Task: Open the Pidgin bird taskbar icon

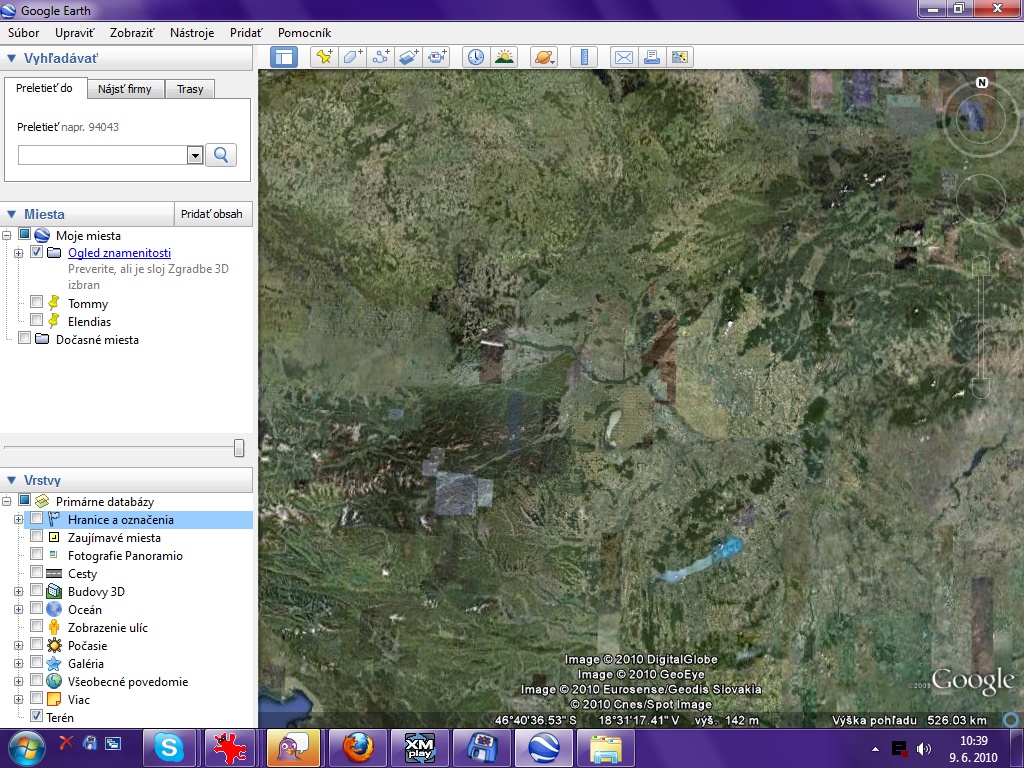Action: [x=295, y=748]
